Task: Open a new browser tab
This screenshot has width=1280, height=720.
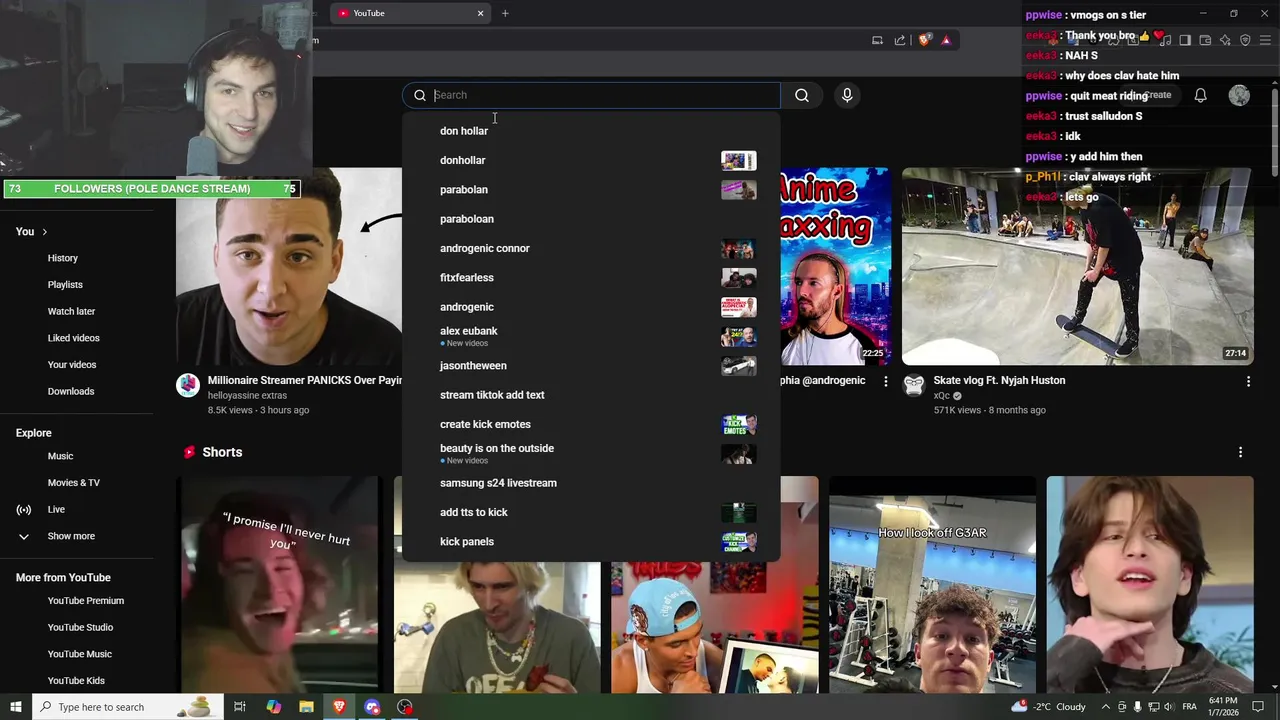Action: coord(505,13)
